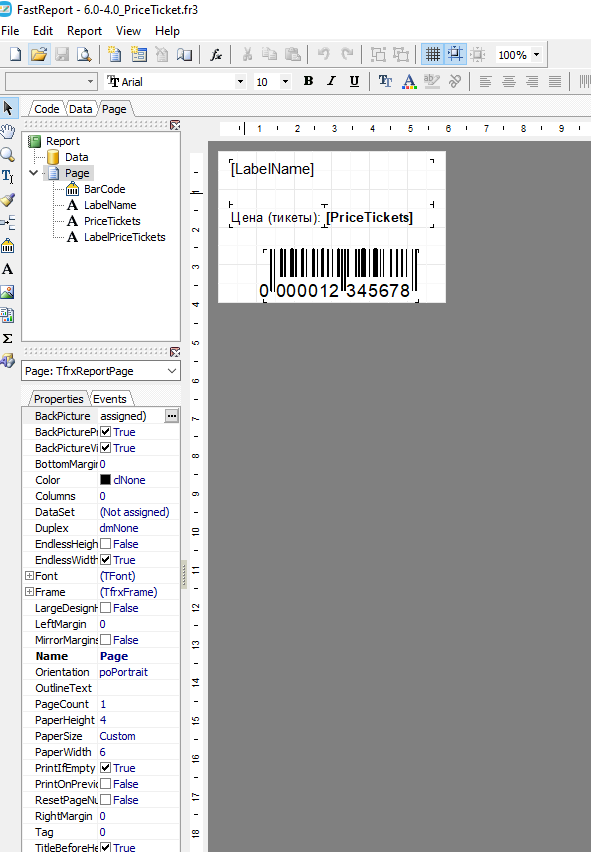Select the Copy Format brush tool
The width and height of the screenshot is (591, 852).
point(8,200)
